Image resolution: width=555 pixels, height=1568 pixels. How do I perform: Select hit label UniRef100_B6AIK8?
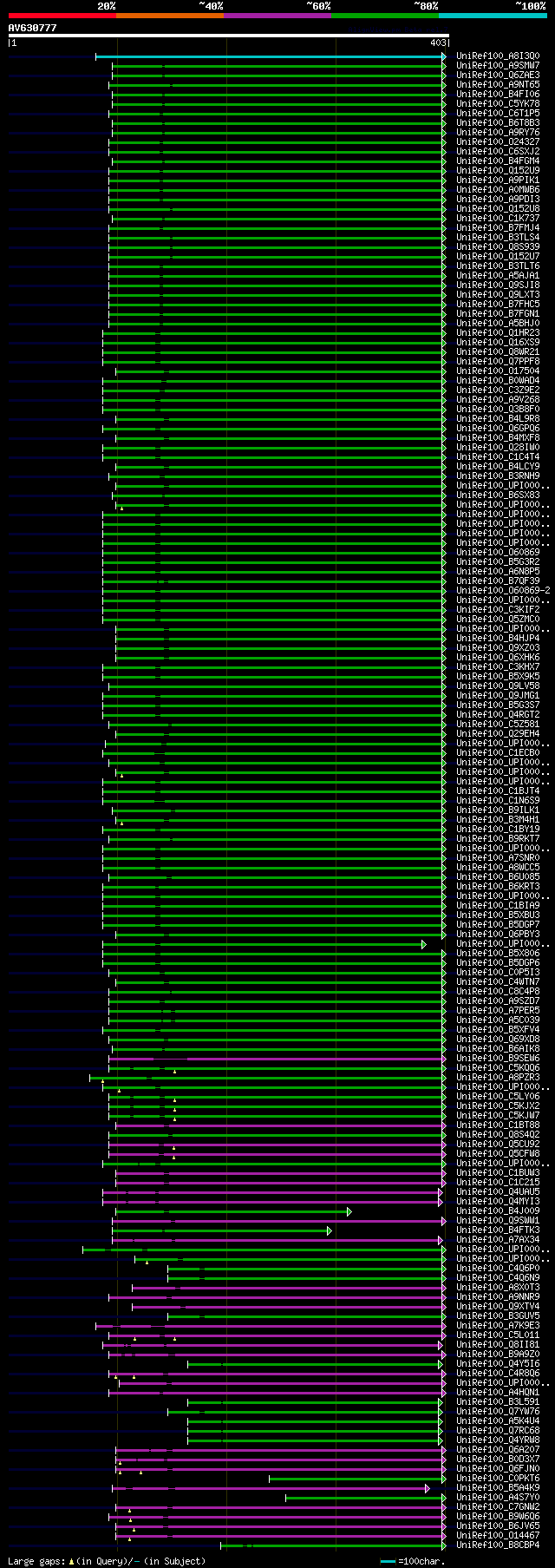pos(498,1049)
